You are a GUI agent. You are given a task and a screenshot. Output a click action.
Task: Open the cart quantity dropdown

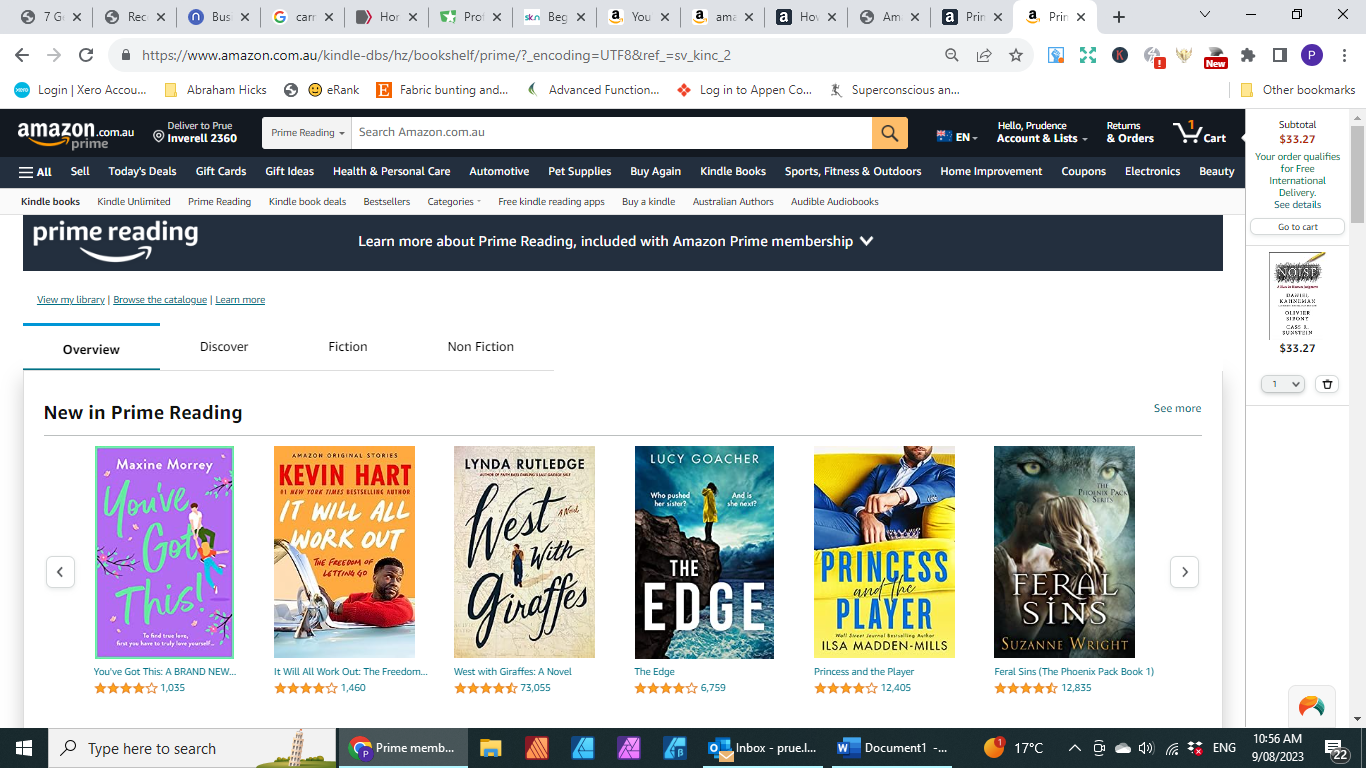pyautogui.click(x=1282, y=384)
